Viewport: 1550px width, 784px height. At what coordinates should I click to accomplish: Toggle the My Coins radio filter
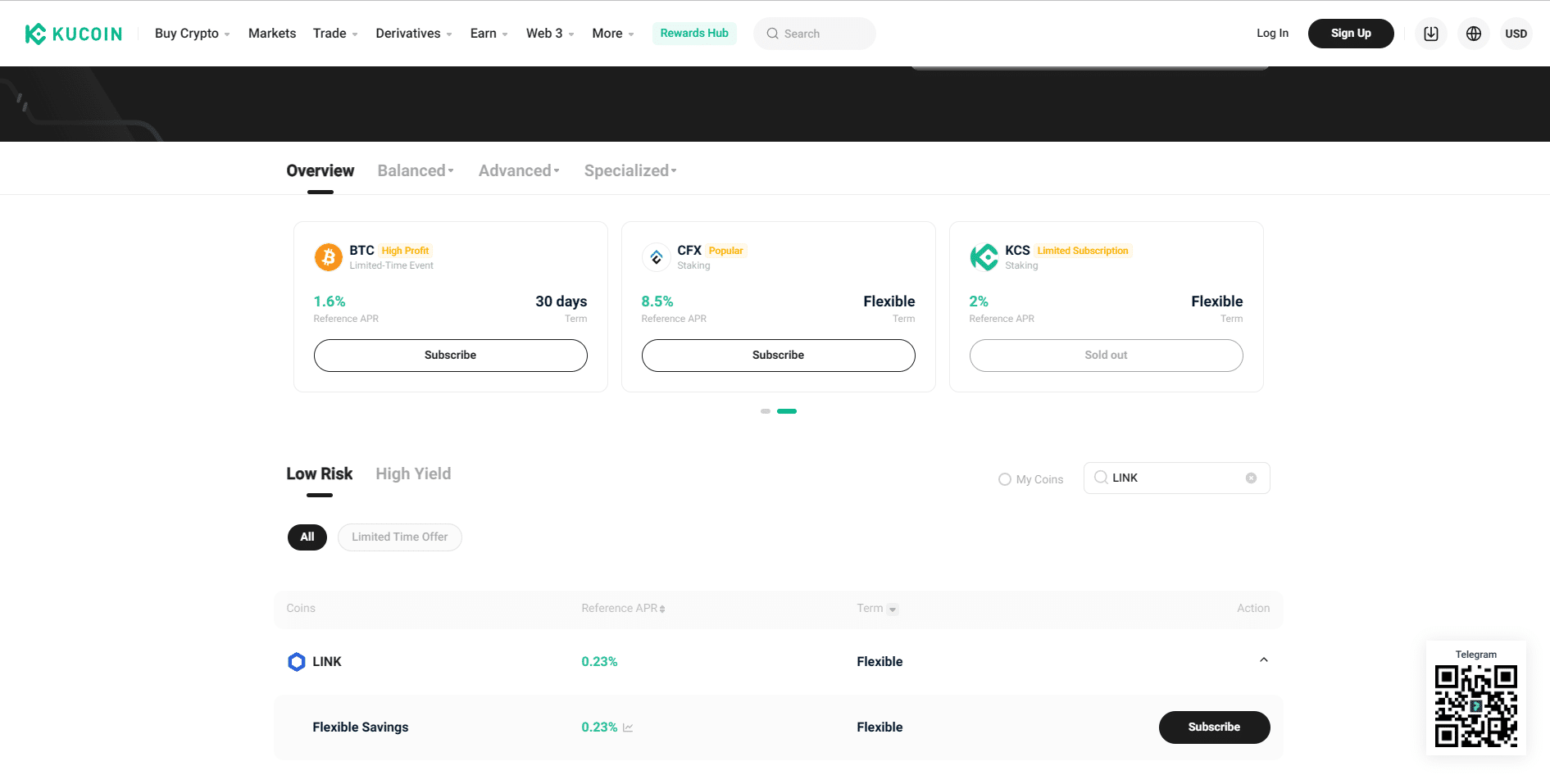[1005, 479]
